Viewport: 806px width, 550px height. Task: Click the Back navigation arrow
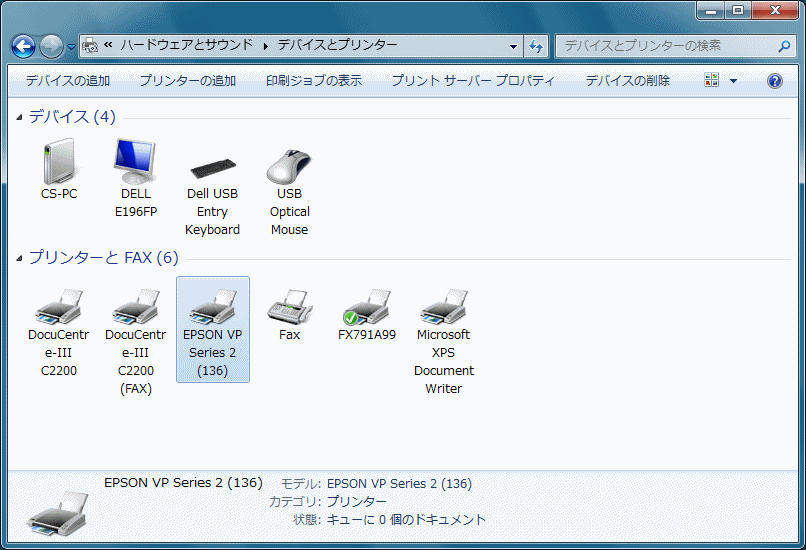click(23, 46)
